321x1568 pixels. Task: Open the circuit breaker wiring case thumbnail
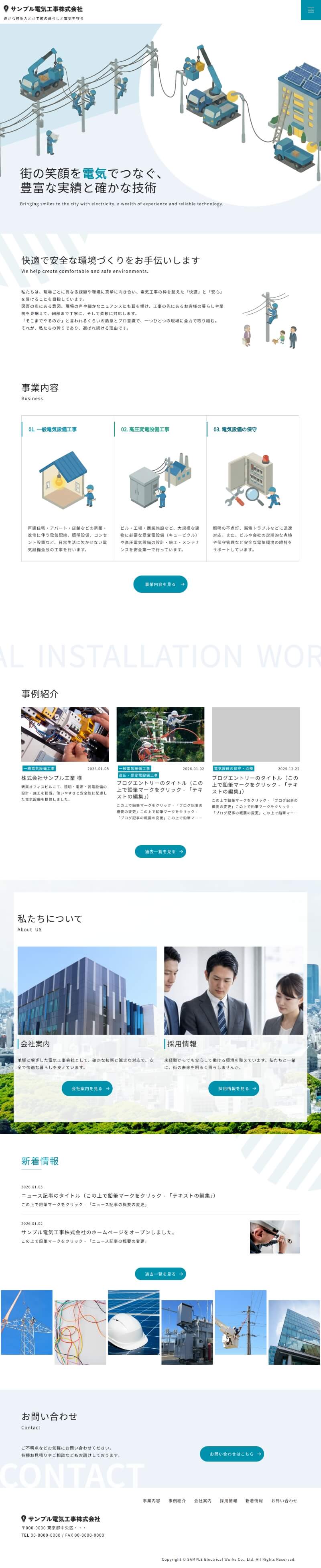tap(65, 734)
